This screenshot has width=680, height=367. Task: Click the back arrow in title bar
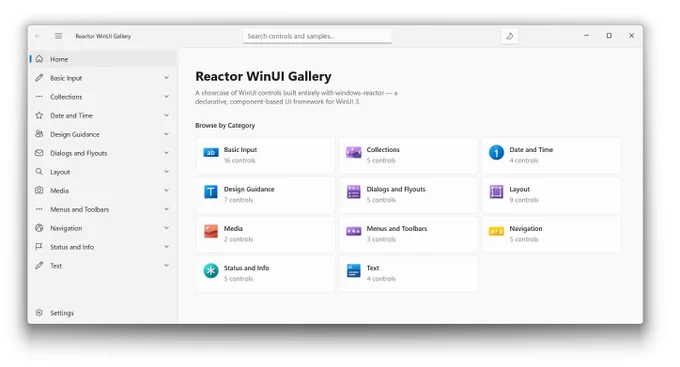pyautogui.click(x=38, y=36)
